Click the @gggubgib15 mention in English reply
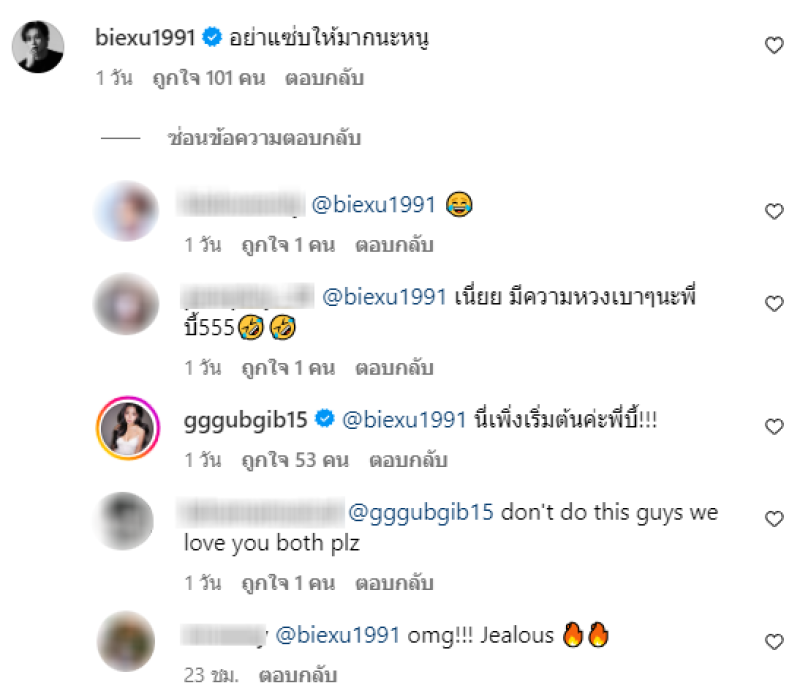 [x=421, y=512]
